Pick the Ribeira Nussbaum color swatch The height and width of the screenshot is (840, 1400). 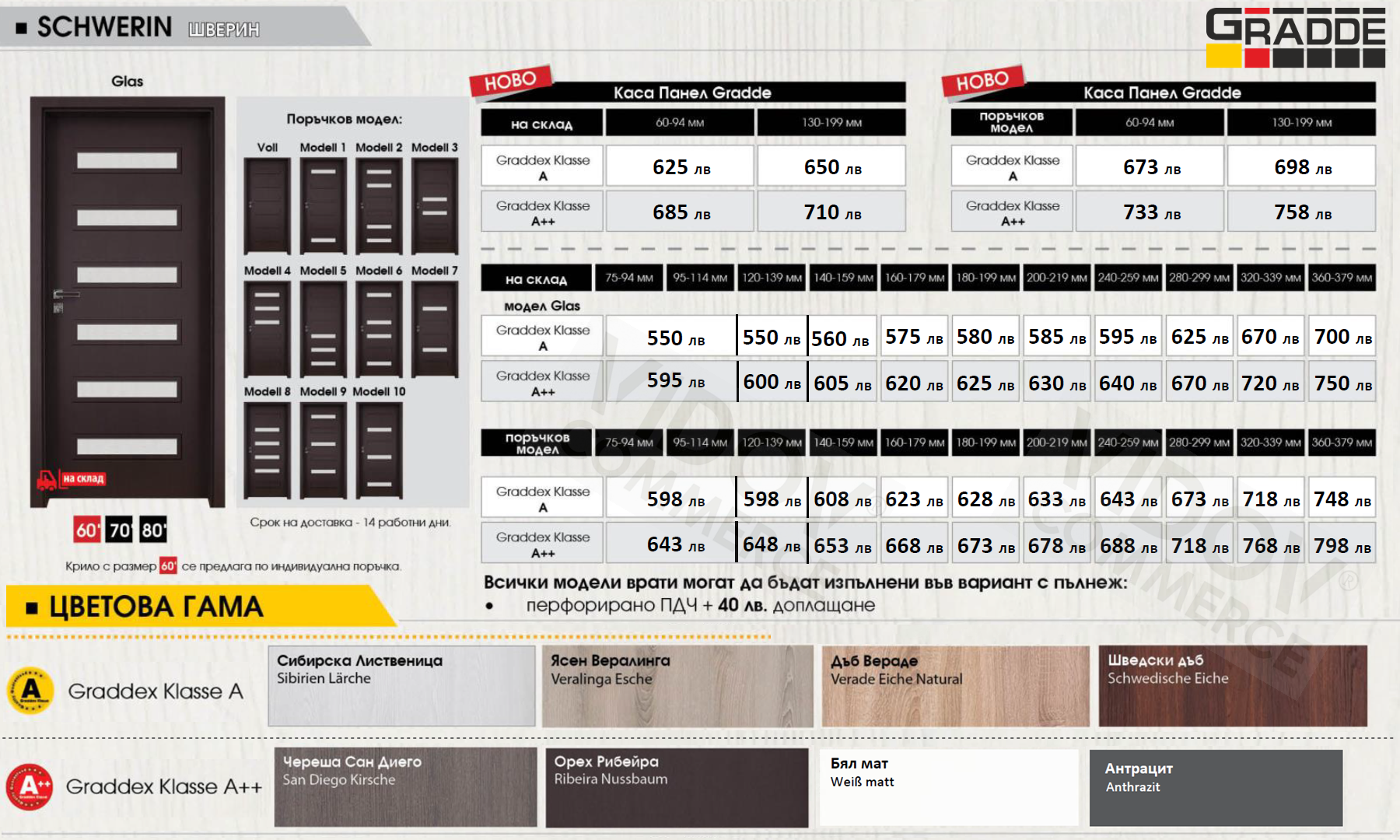tap(677, 787)
